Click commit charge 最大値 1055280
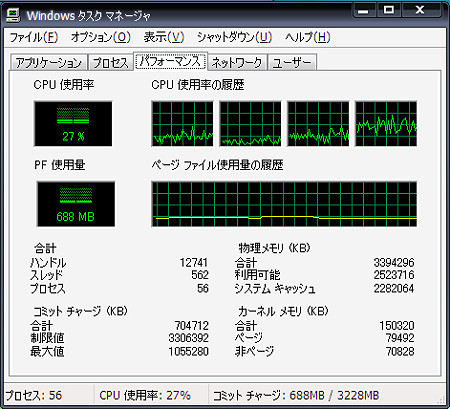Screen dimensions: 450x409 click(x=189, y=351)
